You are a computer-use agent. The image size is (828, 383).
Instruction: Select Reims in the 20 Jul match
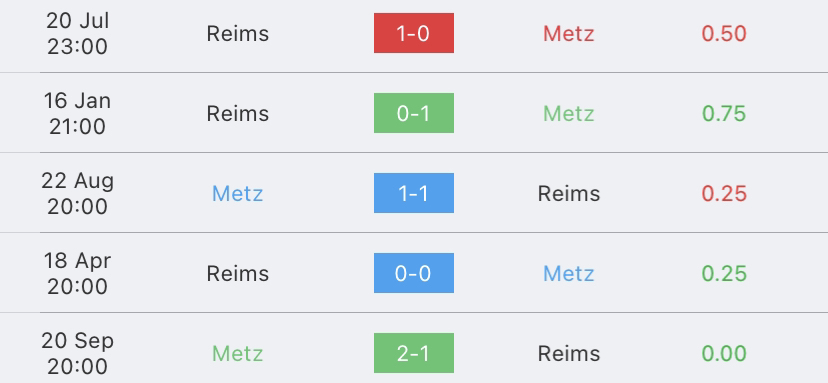[238, 33]
